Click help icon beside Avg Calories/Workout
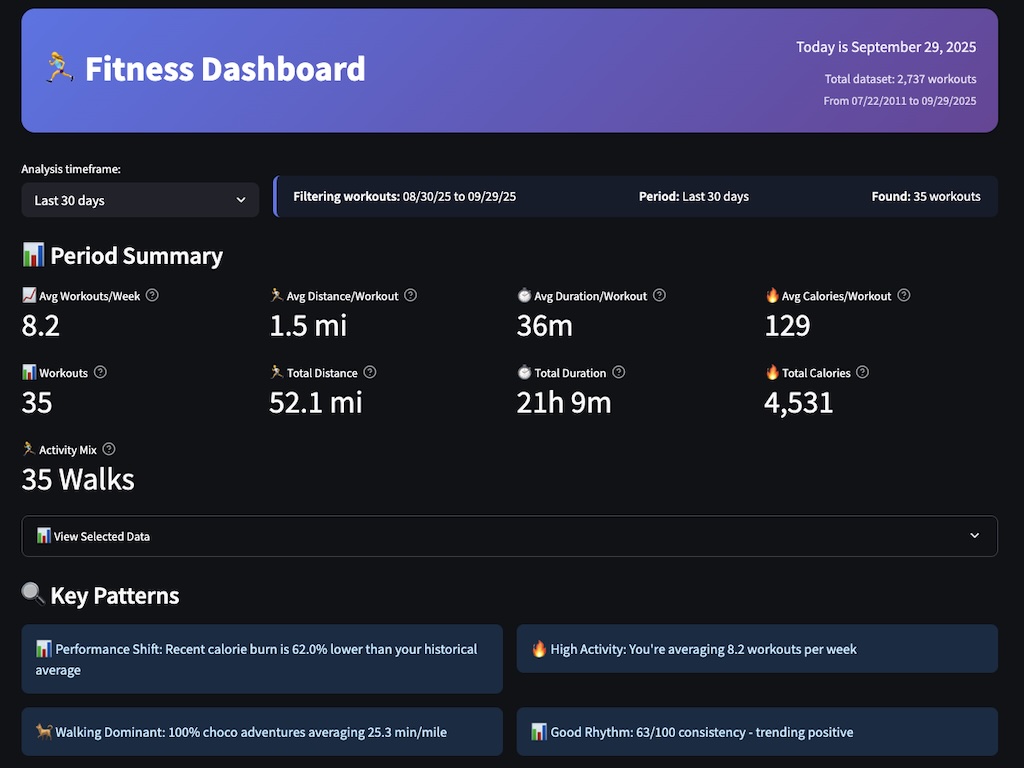 904,296
